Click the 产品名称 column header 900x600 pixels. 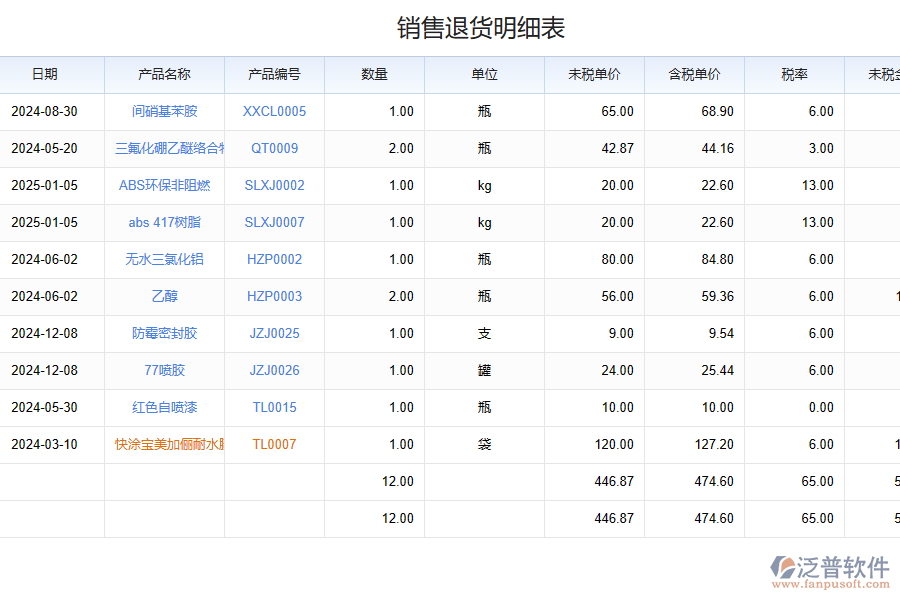click(165, 74)
